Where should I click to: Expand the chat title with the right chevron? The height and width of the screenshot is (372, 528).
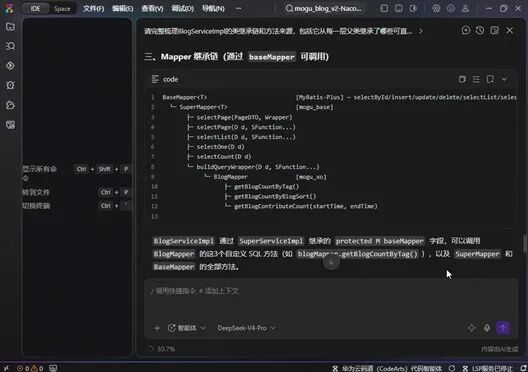[x=421, y=31]
